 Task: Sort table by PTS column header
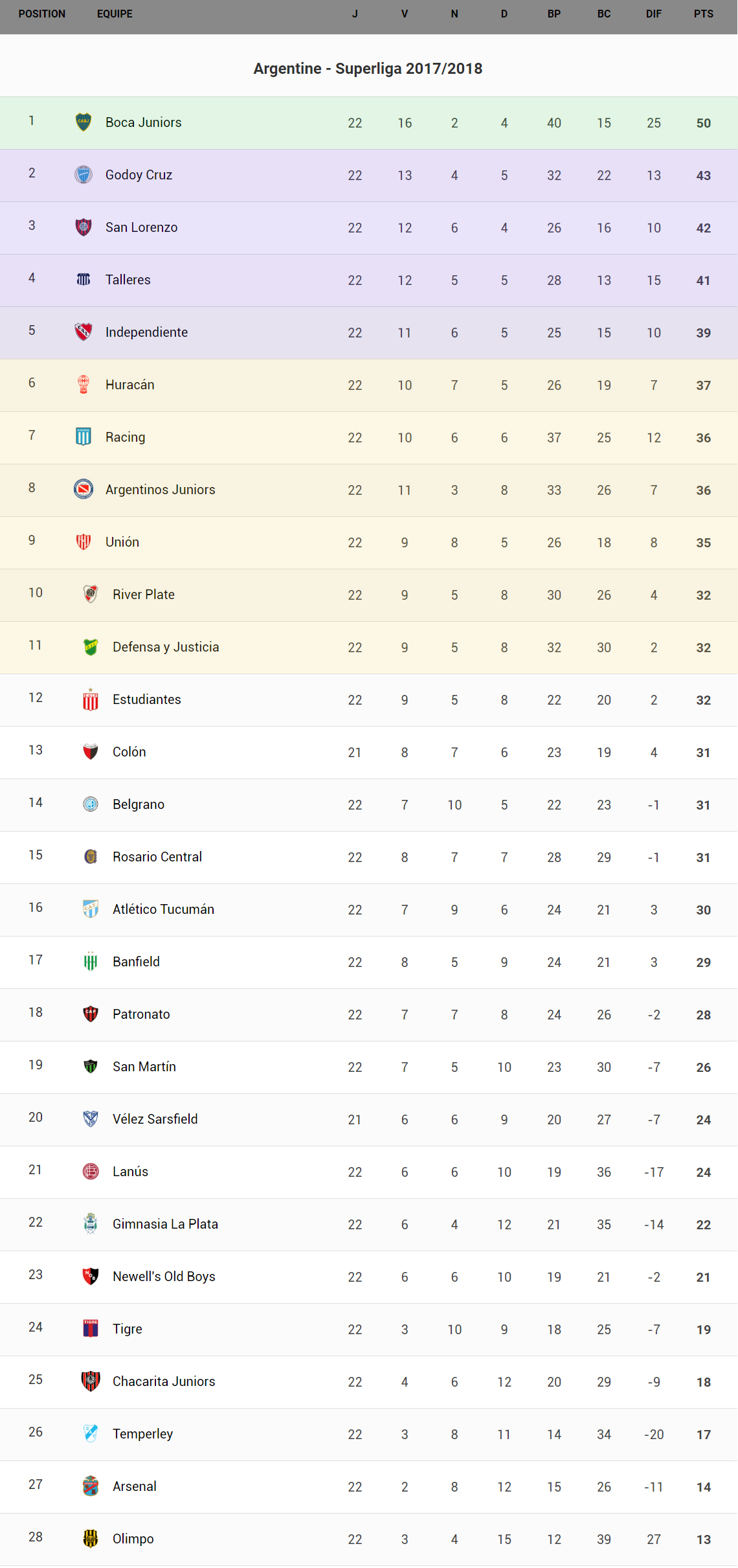coord(703,14)
